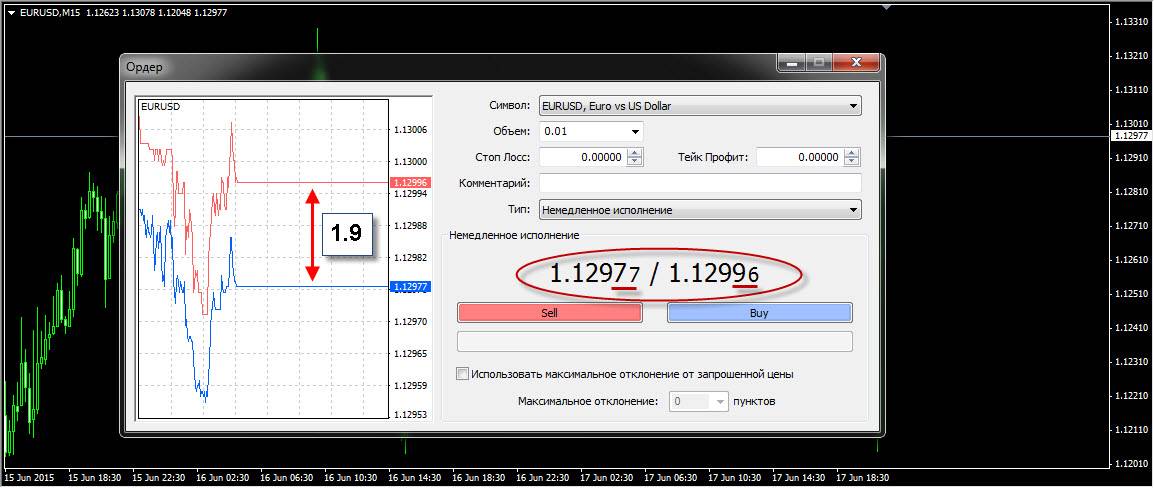The height and width of the screenshot is (488, 1154).
Task: Click the Стоп Лосс value field
Action: (582, 157)
